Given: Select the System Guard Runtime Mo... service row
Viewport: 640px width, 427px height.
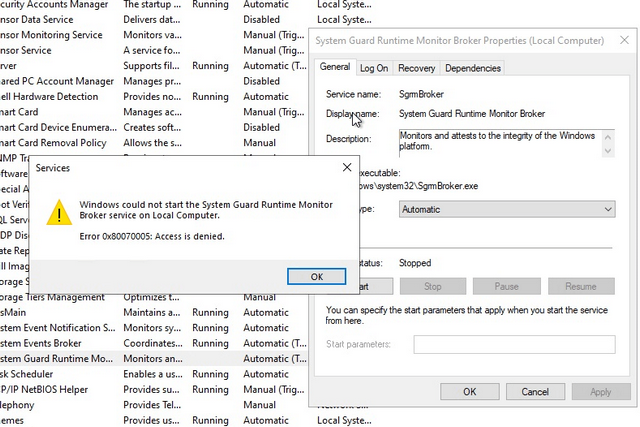Looking at the screenshot, I should click(x=153, y=359).
